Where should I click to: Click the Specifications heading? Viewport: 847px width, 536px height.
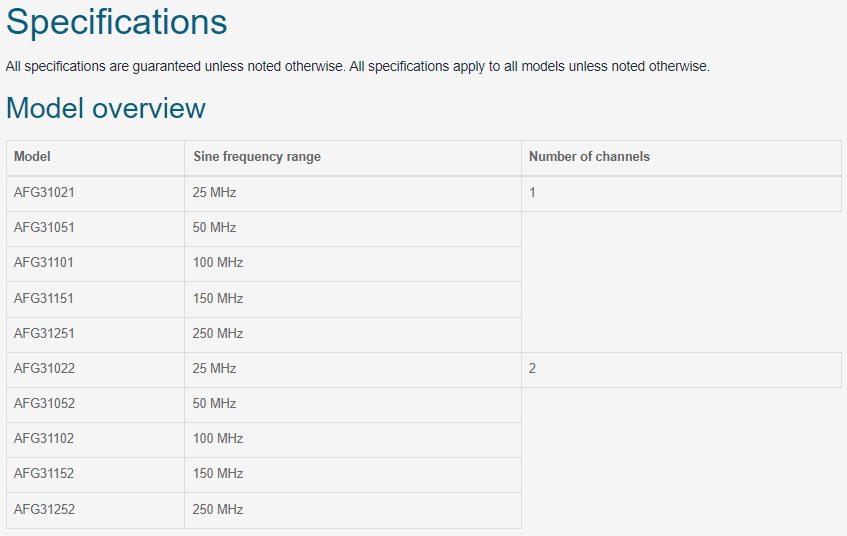[x=117, y=23]
